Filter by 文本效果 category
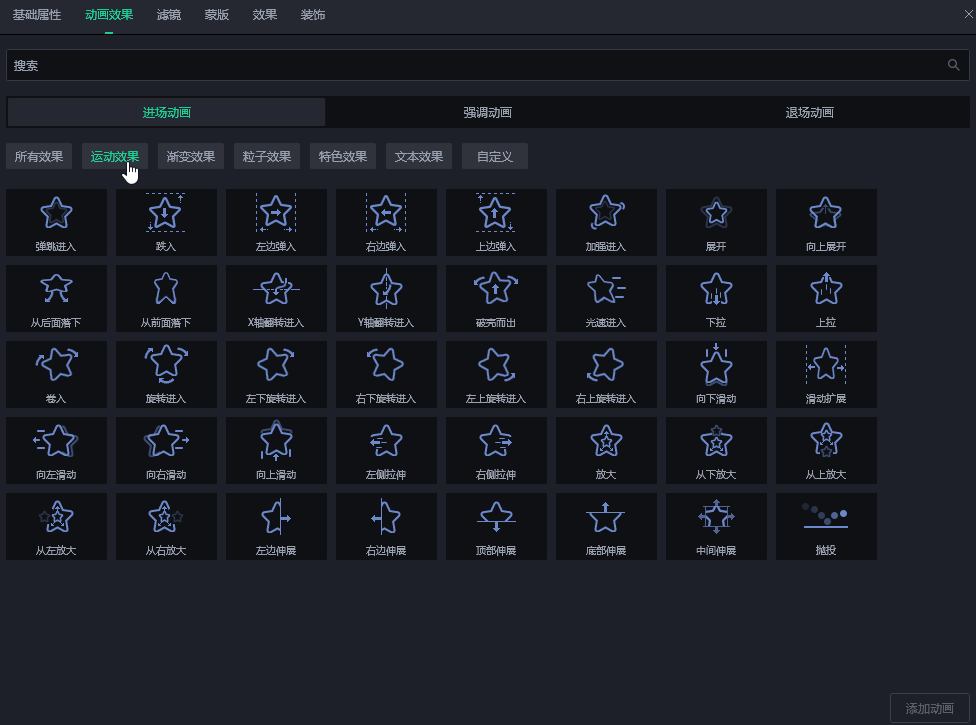 coord(419,156)
